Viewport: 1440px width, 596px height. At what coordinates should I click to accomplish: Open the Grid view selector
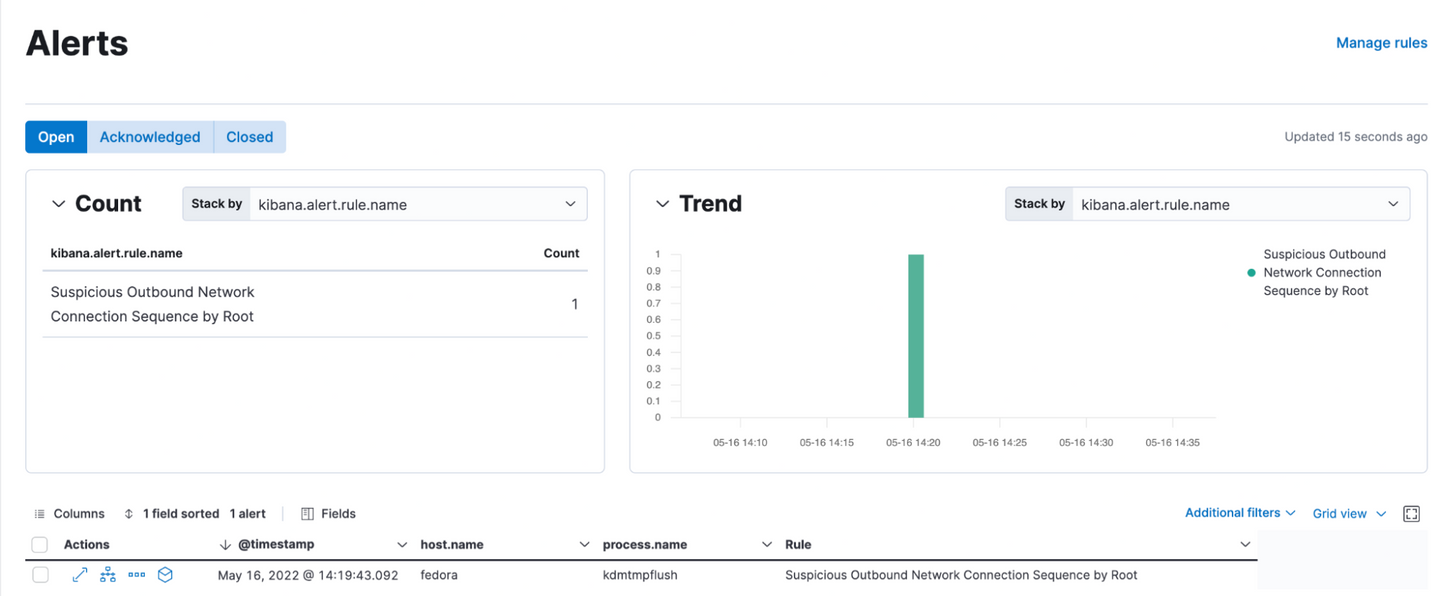pyautogui.click(x=1349, y=514)
